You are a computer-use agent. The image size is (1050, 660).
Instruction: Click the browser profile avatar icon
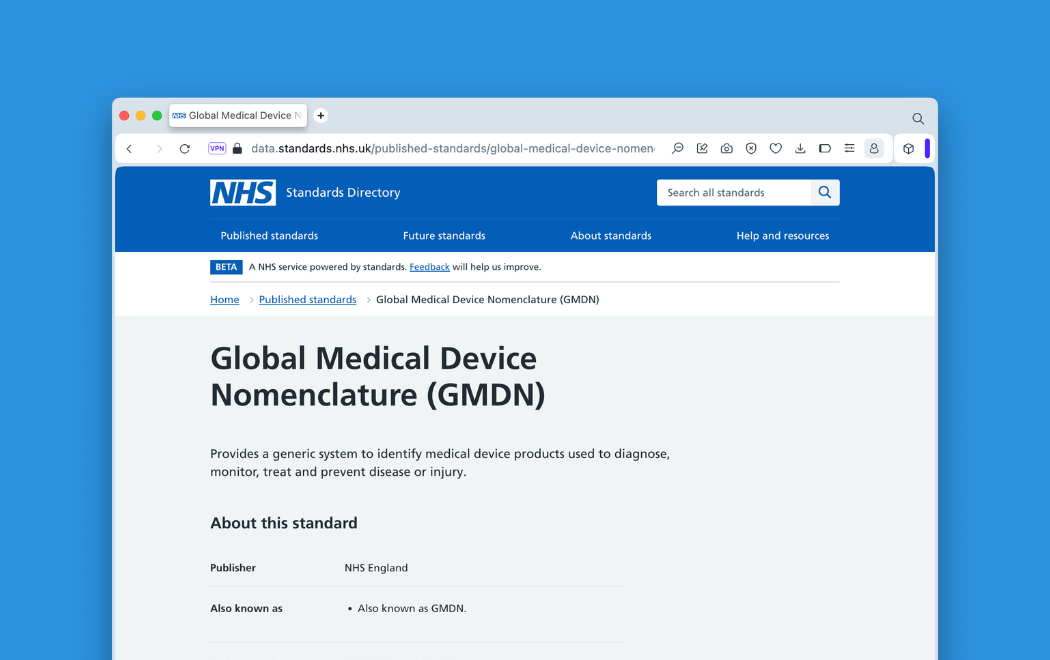tap(873, 148)
